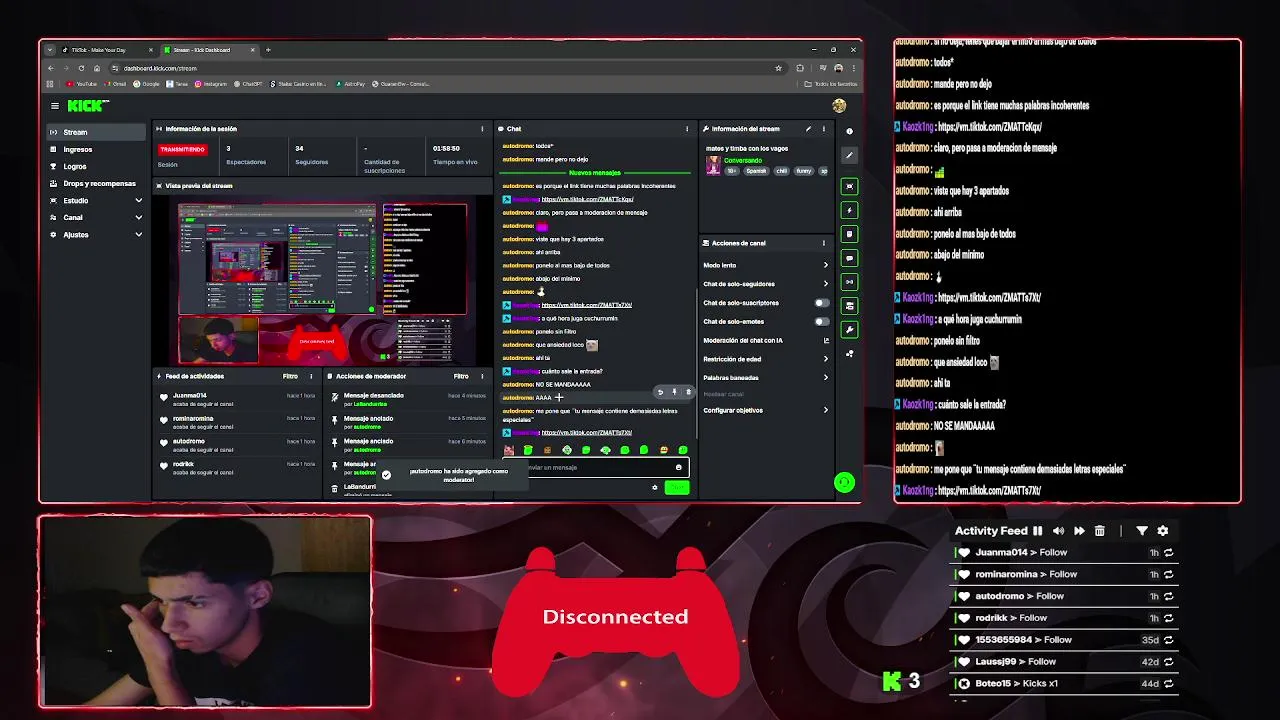This screenshot has width=1280, height=720.
Task: Mute the Activity Feed overlay sound
Action: coord(1058,531)
